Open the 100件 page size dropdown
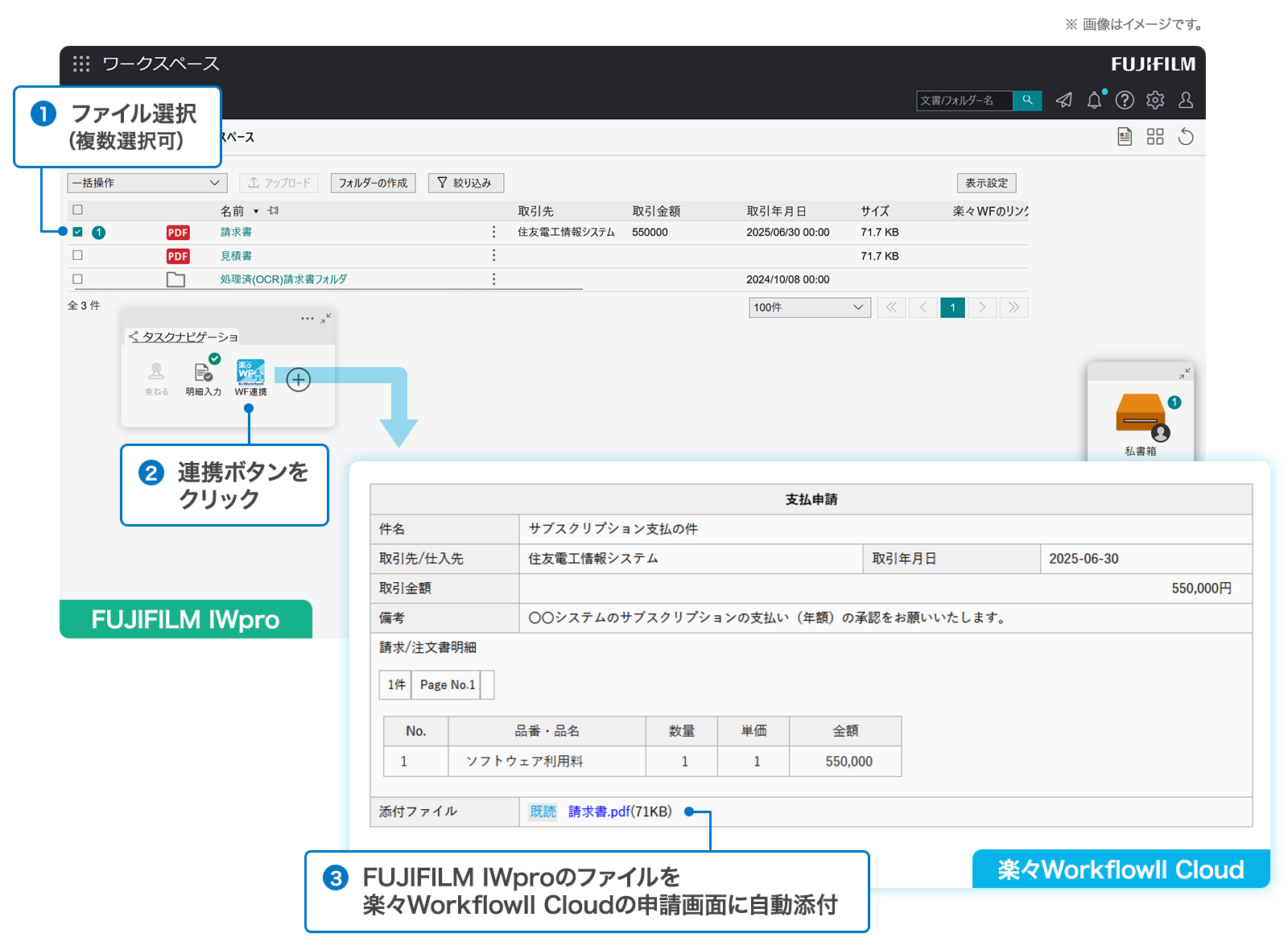The width and height of the screenshot is (1288, 950). point(810,308)
